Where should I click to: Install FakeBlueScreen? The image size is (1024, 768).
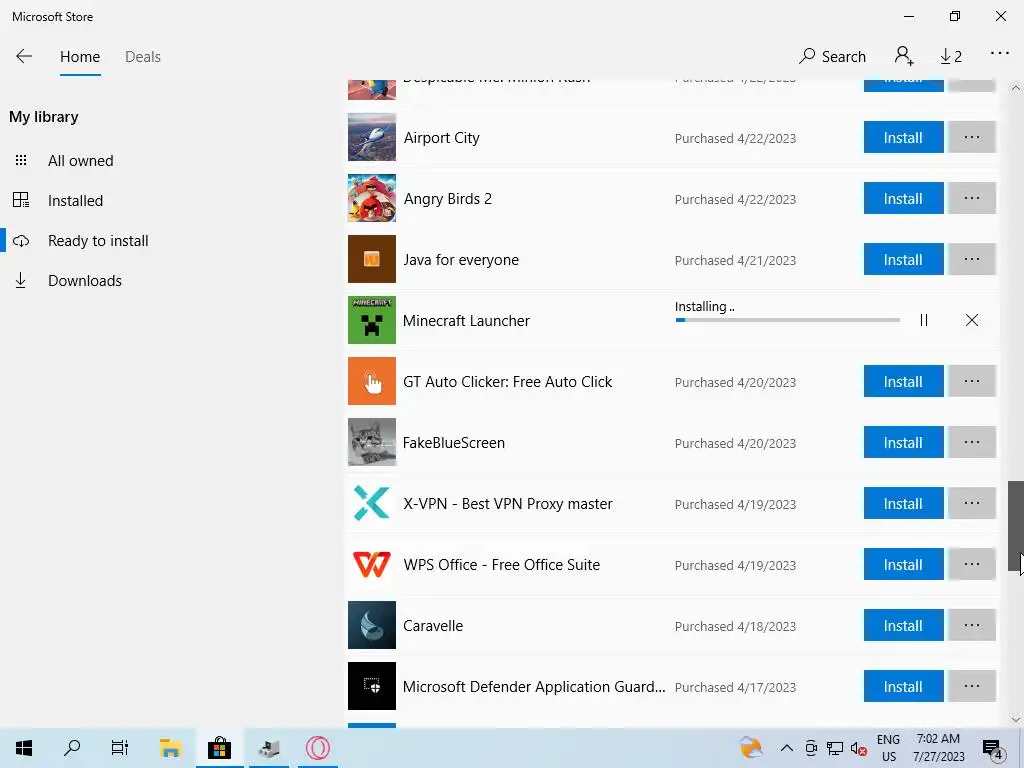[903, 442]
